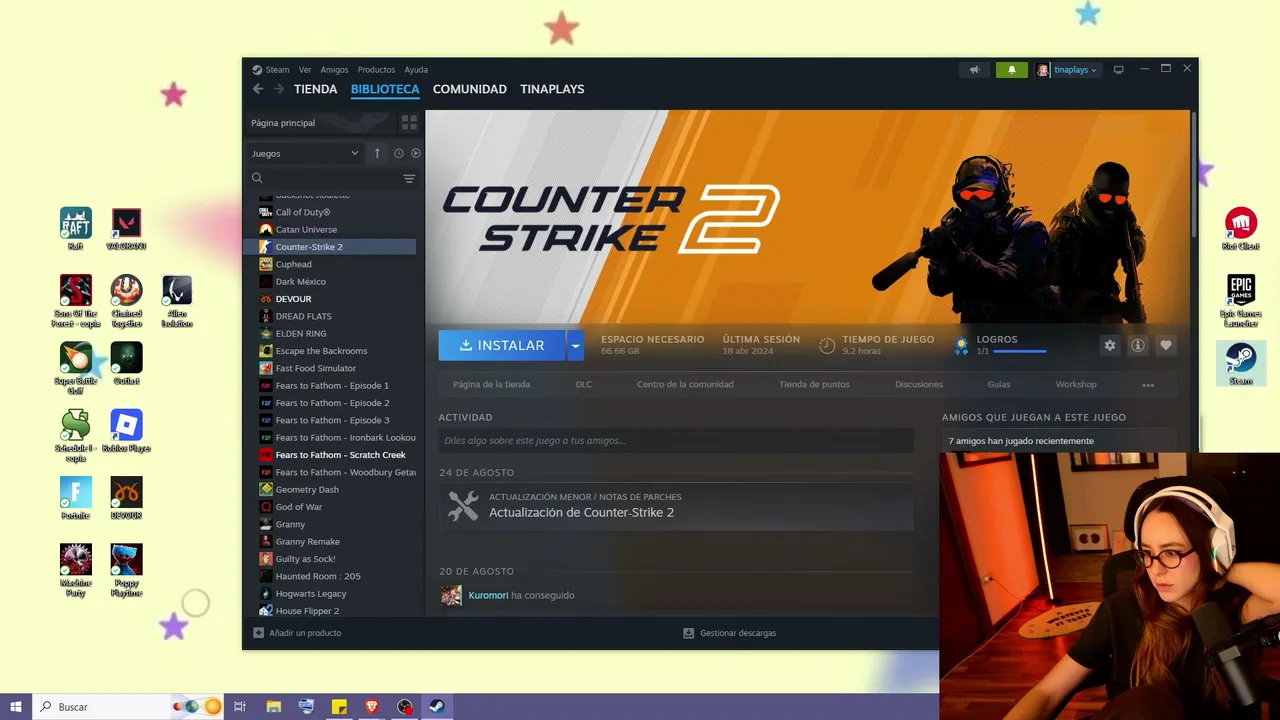Add Counter-Strike 2 to favorites heart
Screen dimensions: 1280x720
click(1166, 345)
